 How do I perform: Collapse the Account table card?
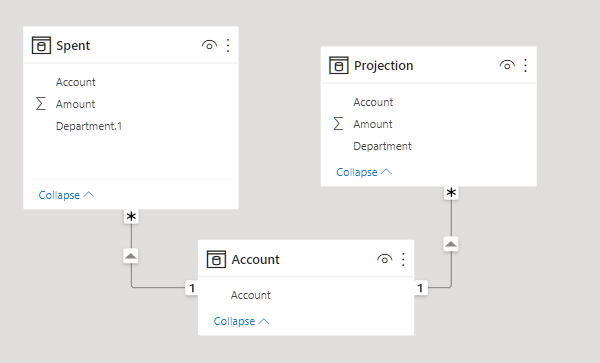(x=241, y=321)
